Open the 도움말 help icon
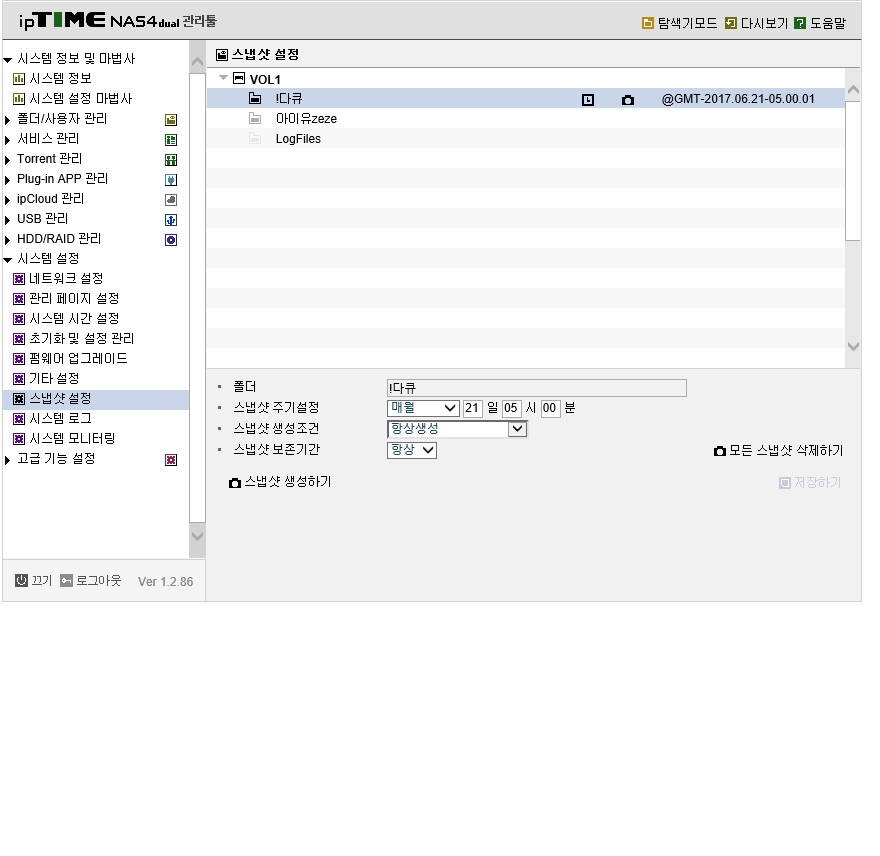Screen dimensions: 880x856 coord(800,23)
